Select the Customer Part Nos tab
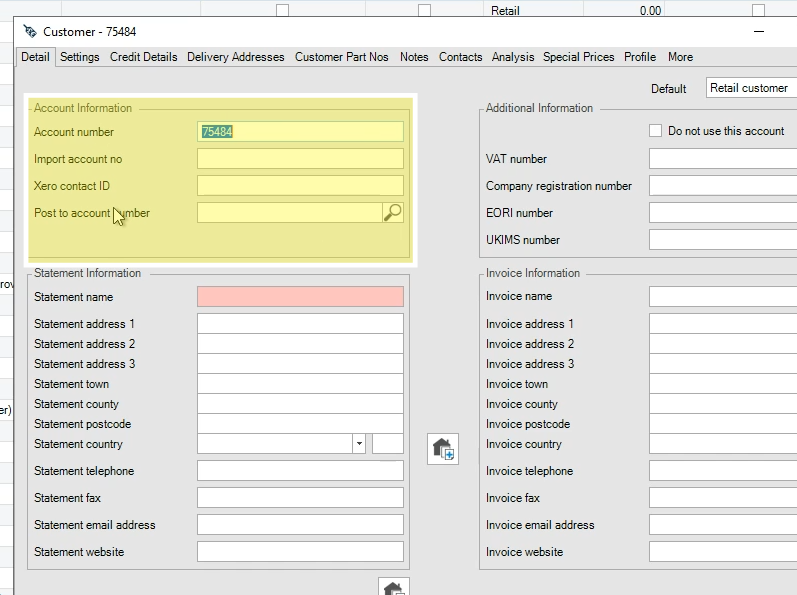Screen dimensions: 797x595 click(342, 57)
